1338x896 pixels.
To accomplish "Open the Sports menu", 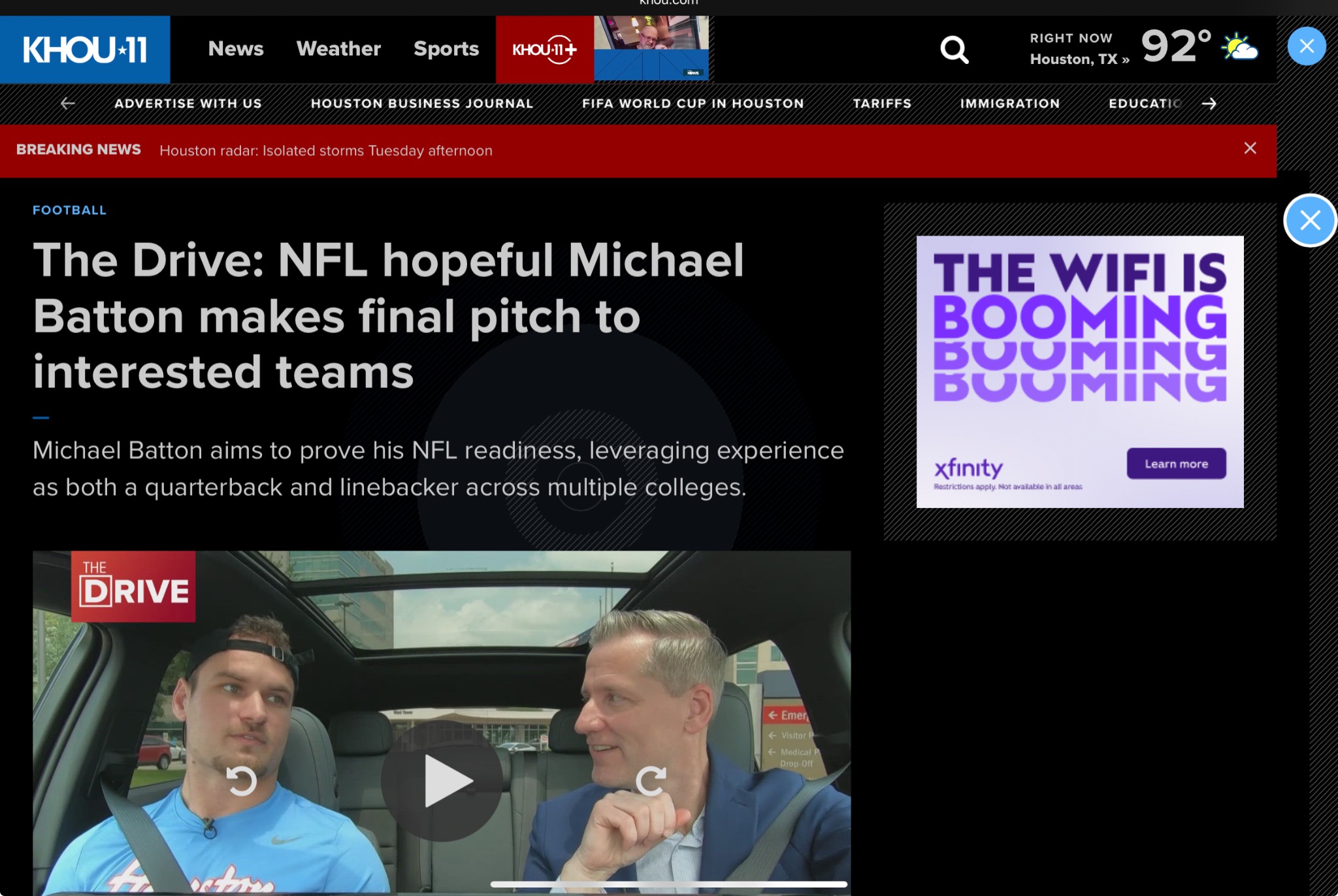I will [x=446, y=49].
